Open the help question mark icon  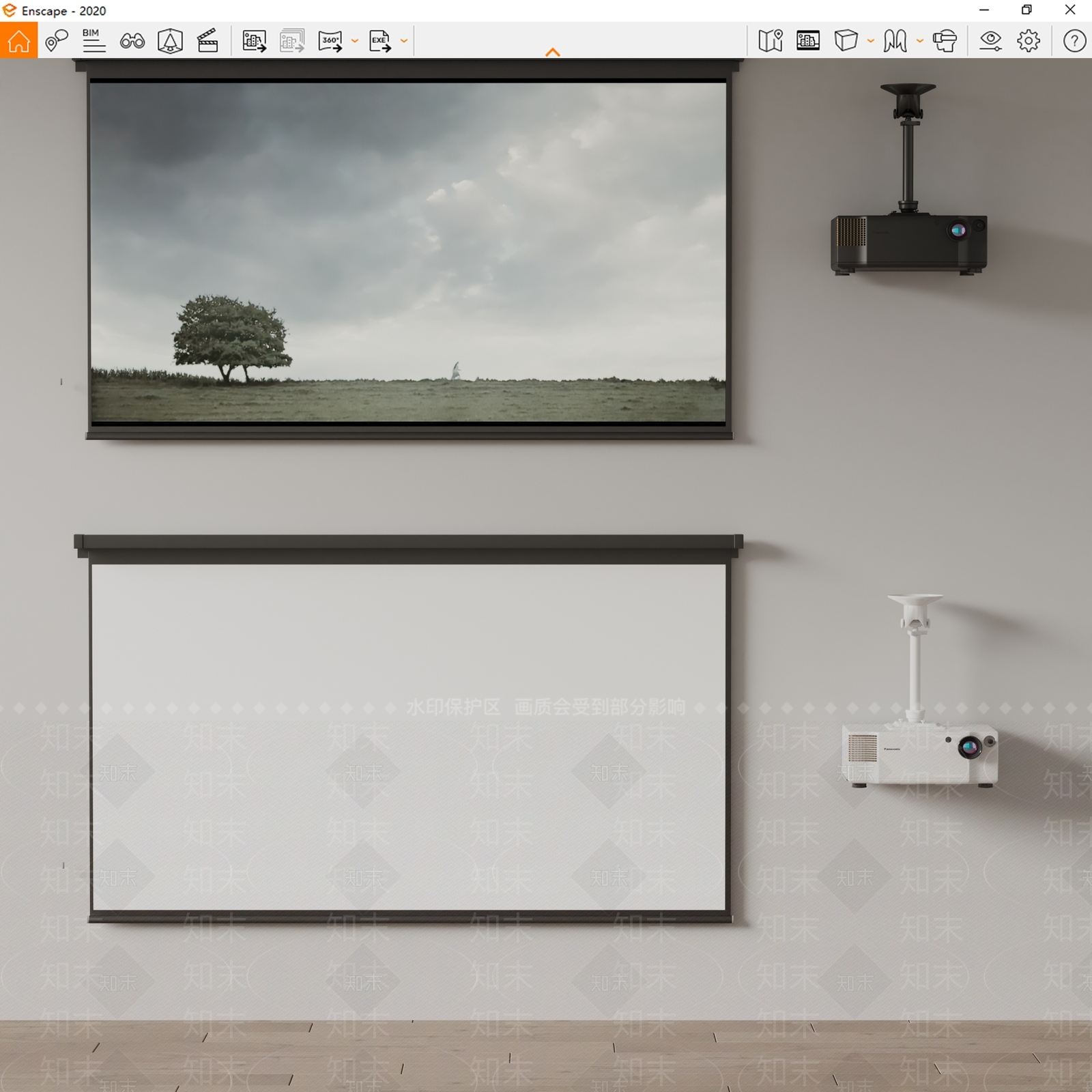click(x=1074, y=41)
